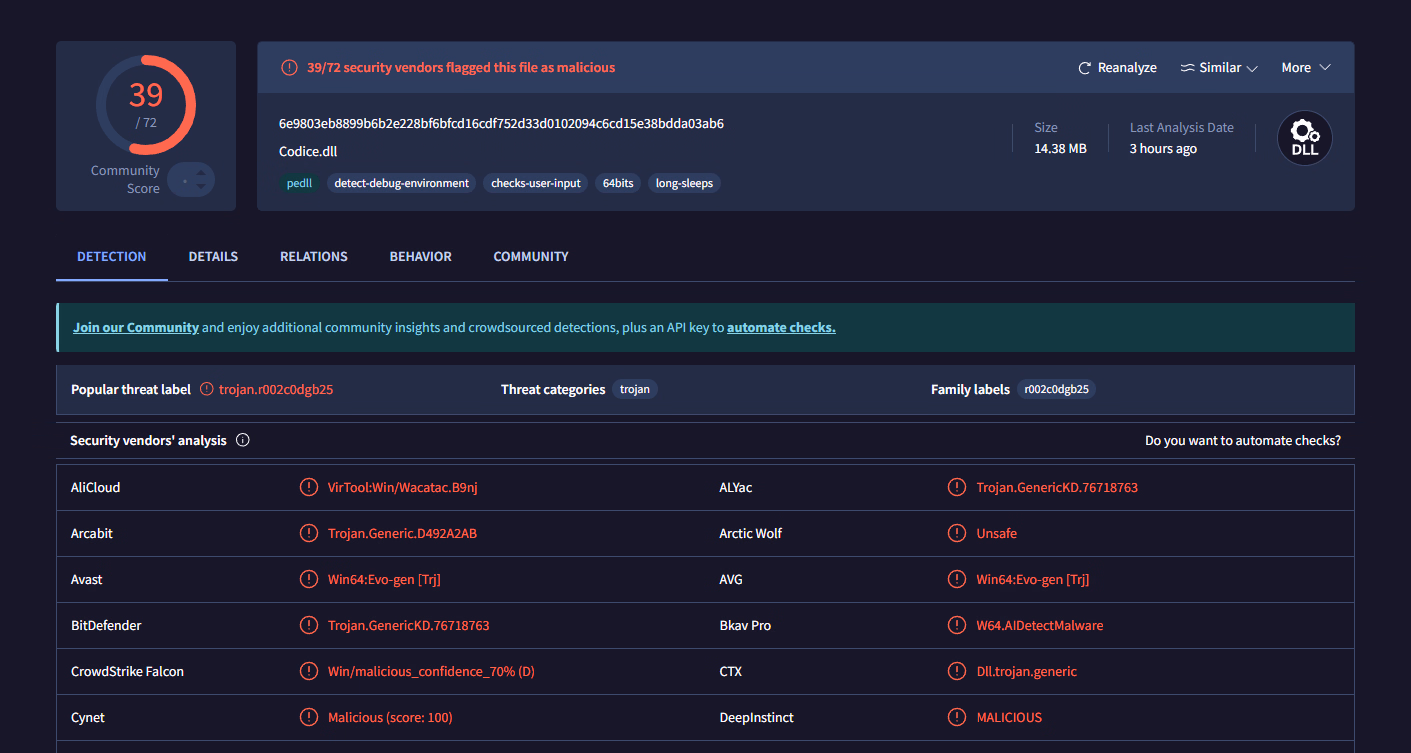This screenshot has width=1411, height=753.
Task: Click the CrowdStrike Falcon detection alert icon
Action: tap(309, 671)
